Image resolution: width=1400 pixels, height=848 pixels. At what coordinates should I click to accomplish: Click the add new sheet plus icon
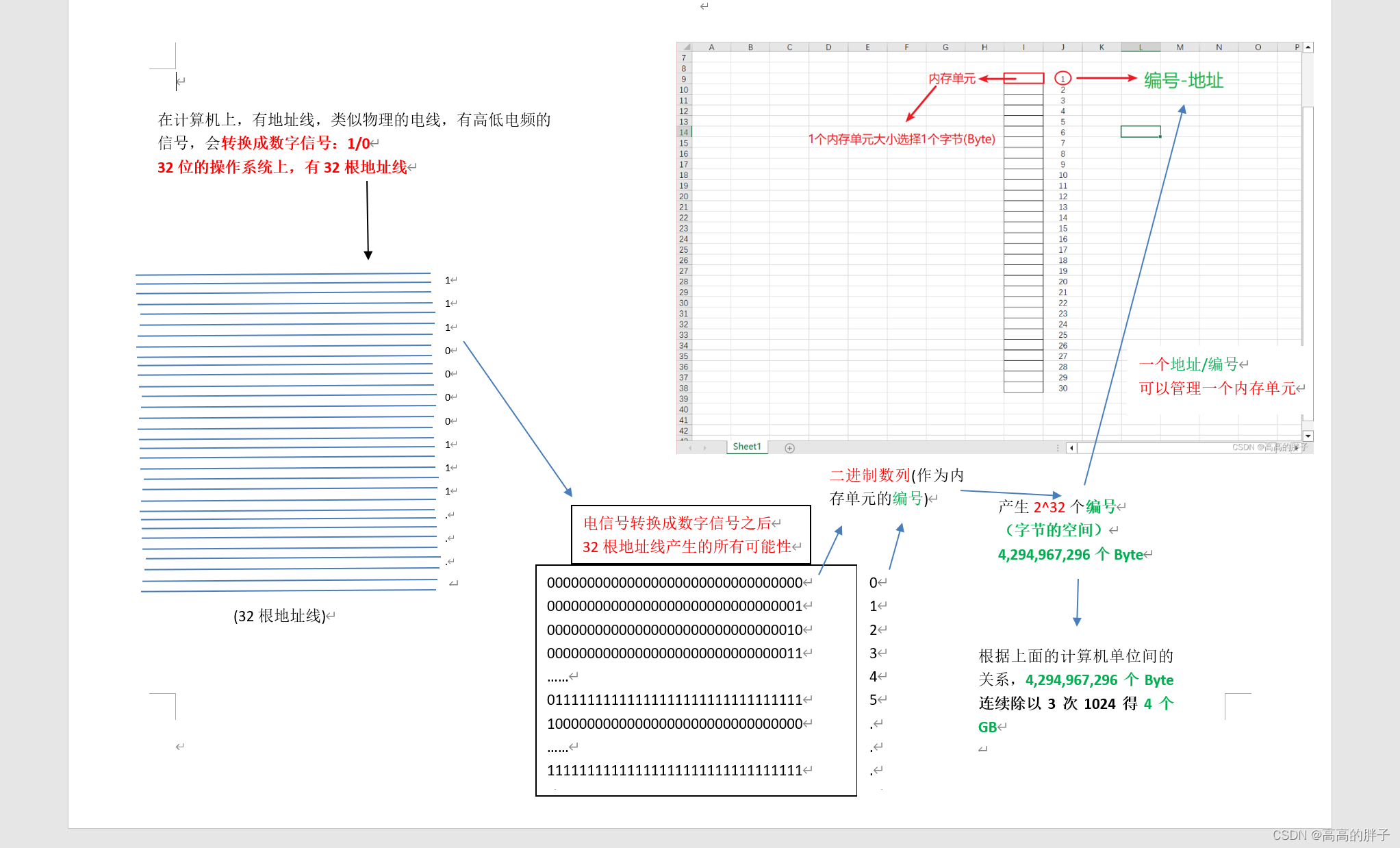(789, 448)
